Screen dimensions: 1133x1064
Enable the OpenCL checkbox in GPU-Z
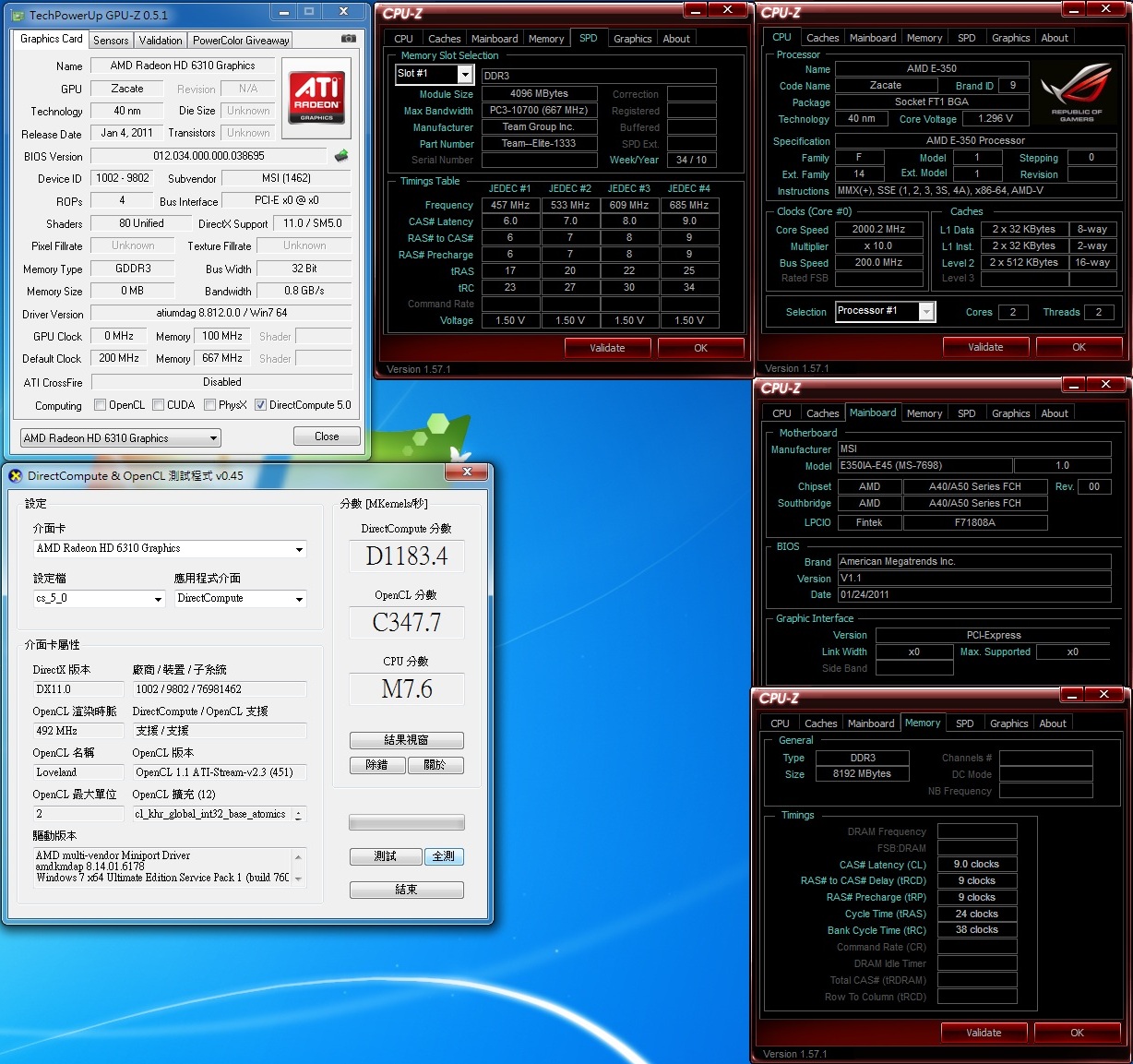point(101,405)
